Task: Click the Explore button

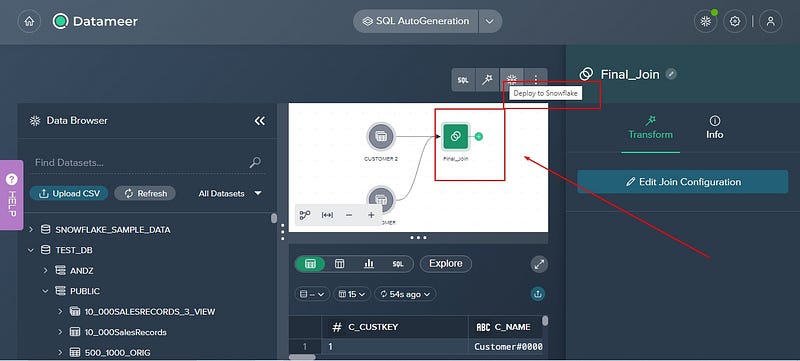Action: click(x=446, y=264)
